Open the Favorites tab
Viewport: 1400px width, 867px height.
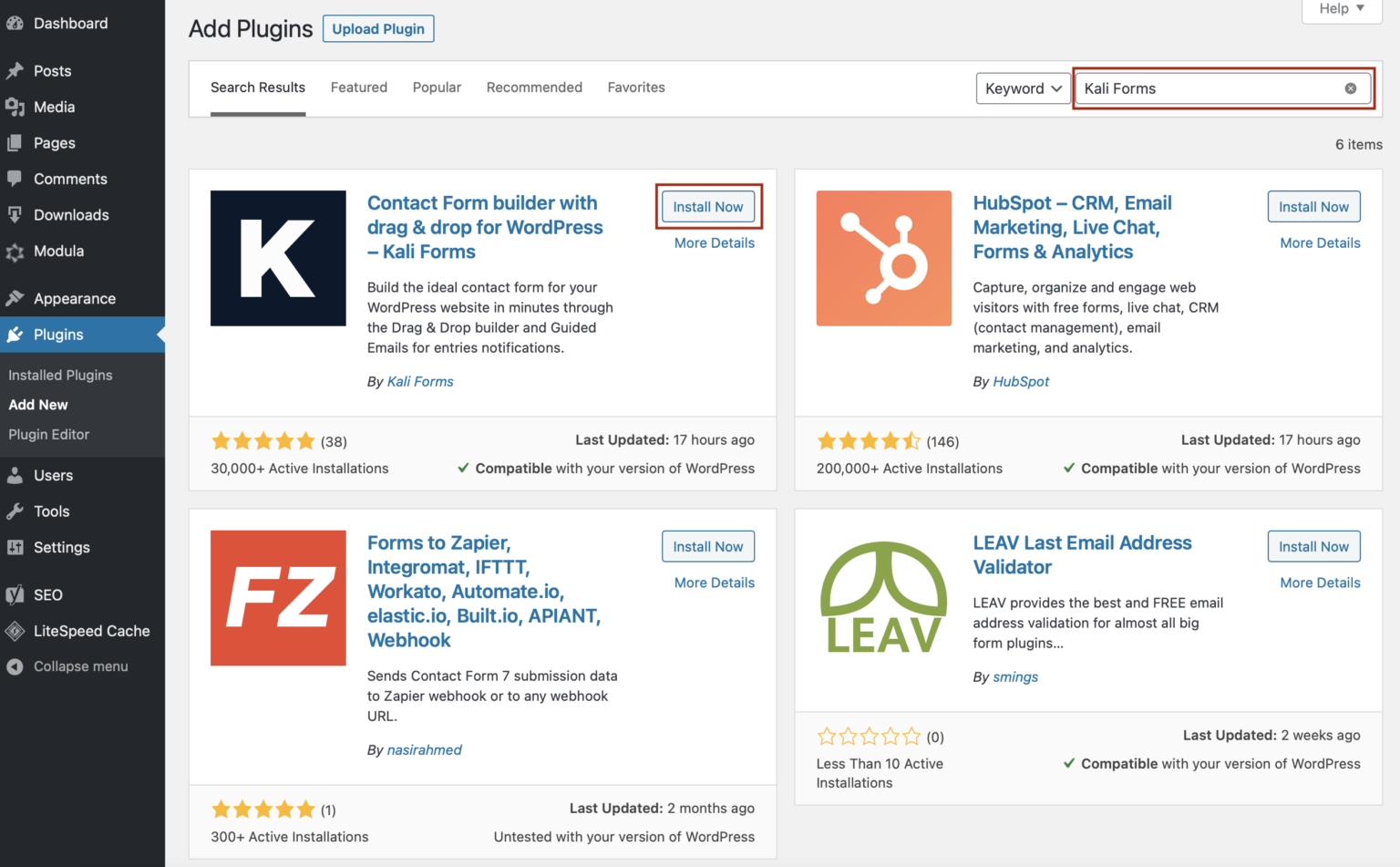[636, 88]
